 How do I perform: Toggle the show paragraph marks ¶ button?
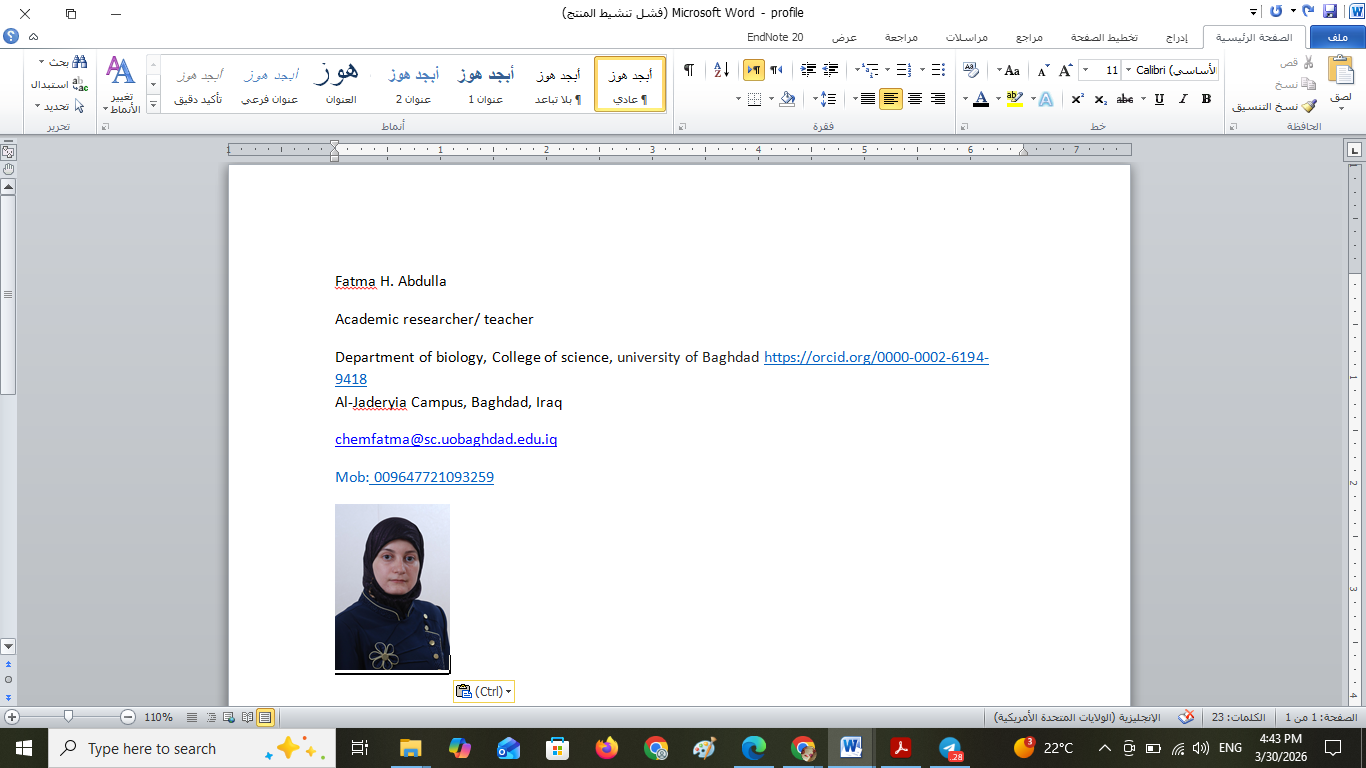click(x=688, y=70)
